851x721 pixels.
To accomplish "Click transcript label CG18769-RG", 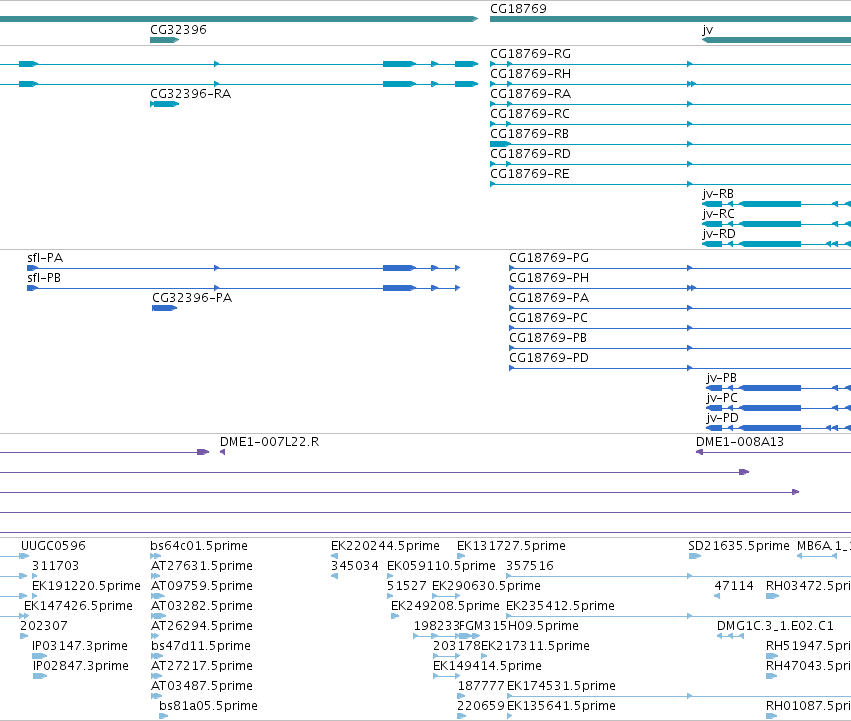I will pyautogui.click(x=530, y=54).
